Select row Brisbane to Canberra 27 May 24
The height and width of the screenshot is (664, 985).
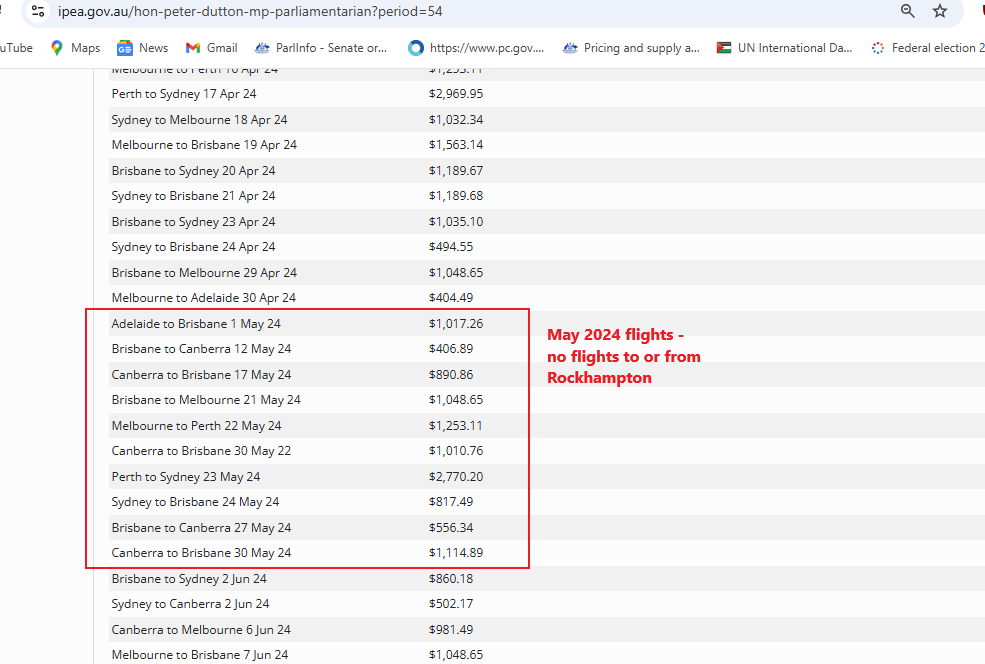547,527
